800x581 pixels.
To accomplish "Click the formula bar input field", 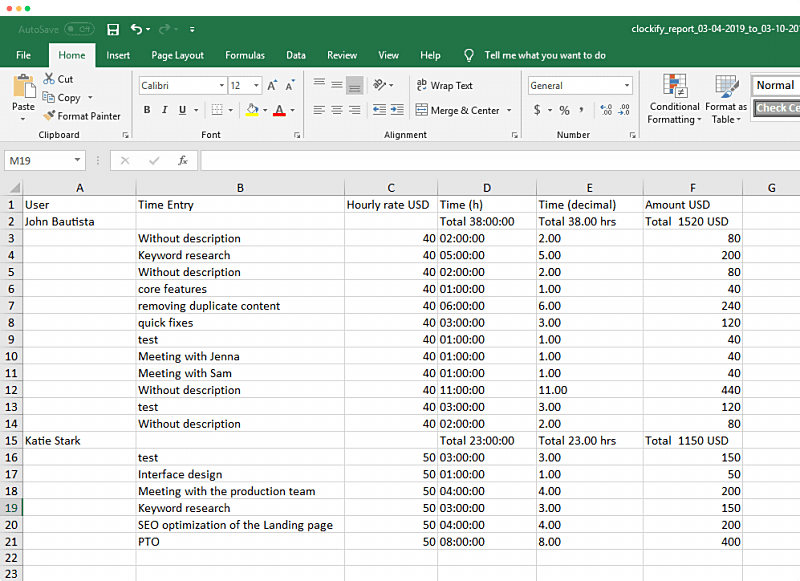I will tap(500, 161).
